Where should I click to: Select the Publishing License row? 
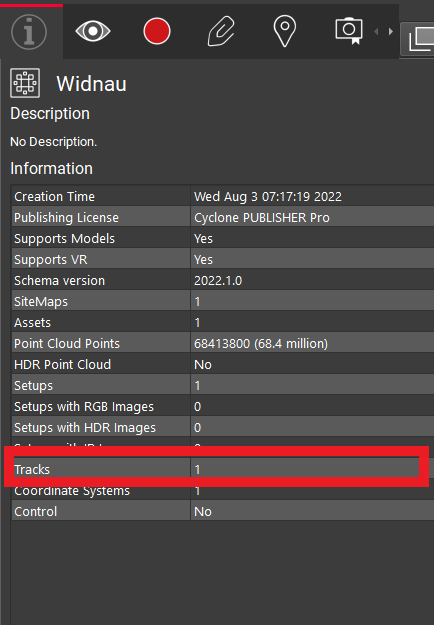pyautogui.click(x=222, y=217)
